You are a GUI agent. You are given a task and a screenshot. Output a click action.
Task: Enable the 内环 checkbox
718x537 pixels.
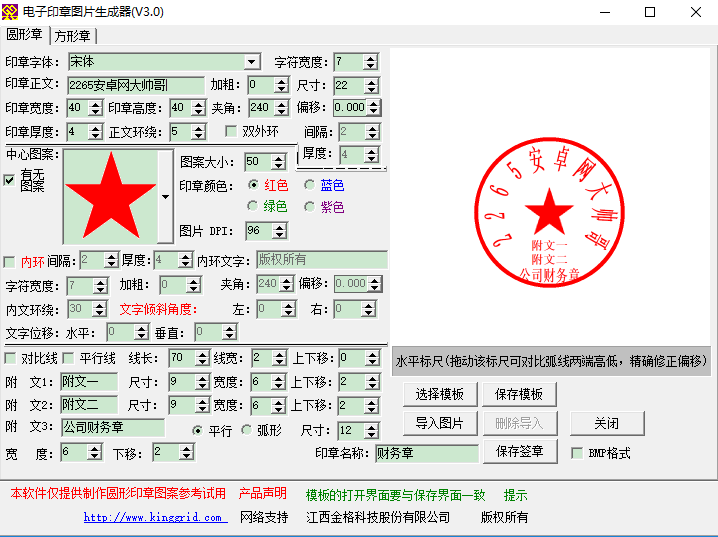[x=10, y=262]
